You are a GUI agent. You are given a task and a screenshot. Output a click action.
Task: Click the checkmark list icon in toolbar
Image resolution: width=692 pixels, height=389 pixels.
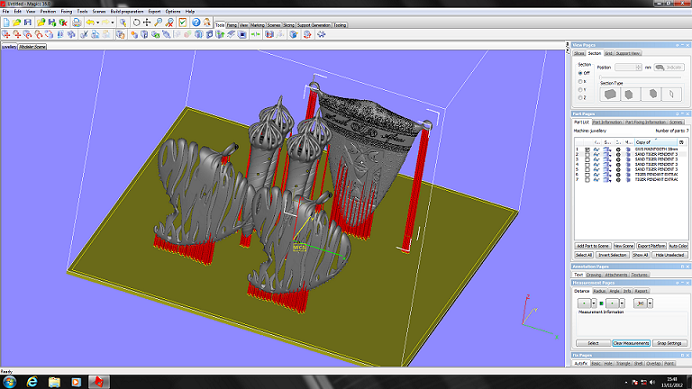click(183, 23)
